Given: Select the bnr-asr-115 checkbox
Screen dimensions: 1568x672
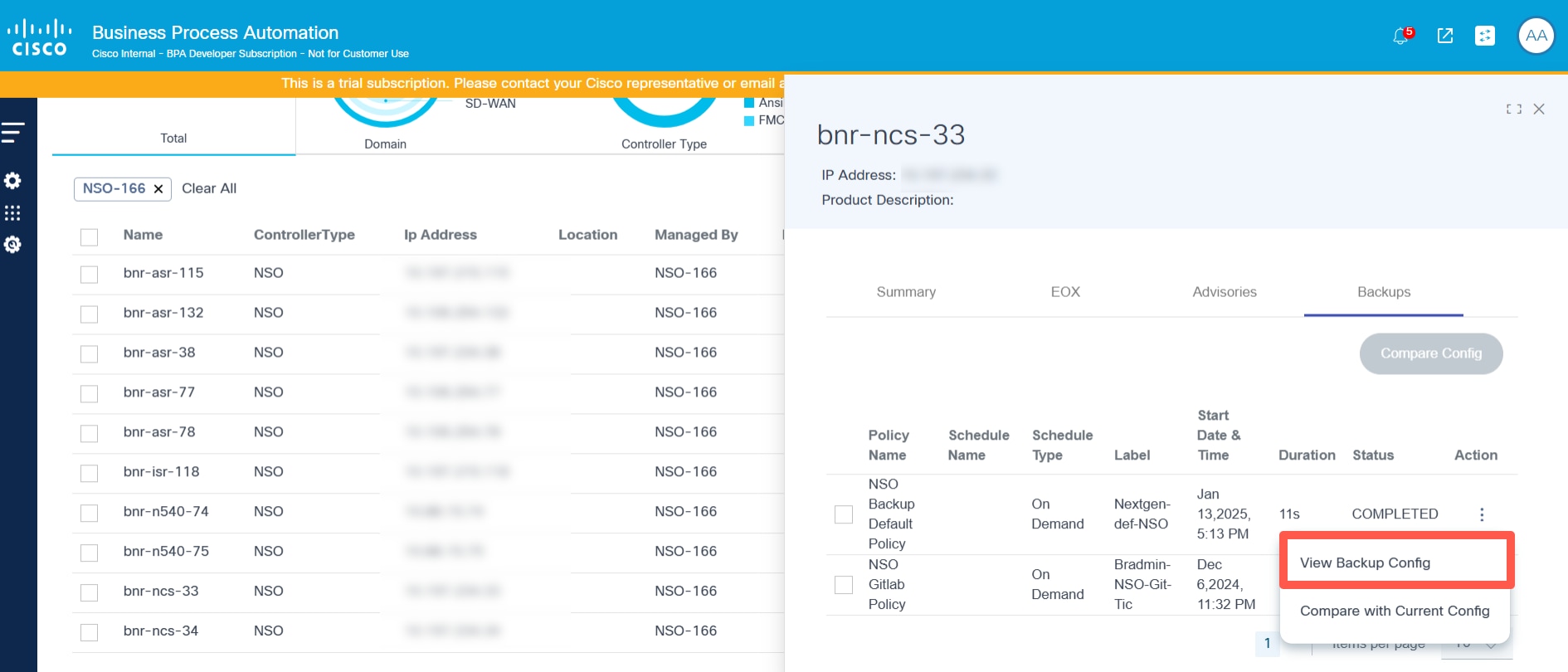Looking at the screenshot, I should point(89,275).
